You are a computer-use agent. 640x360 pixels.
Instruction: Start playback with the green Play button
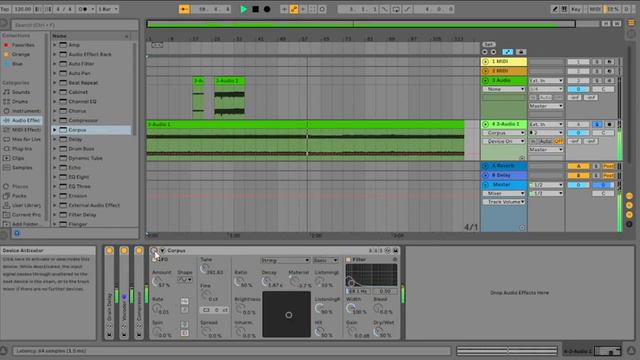click(x=244, y=9)
